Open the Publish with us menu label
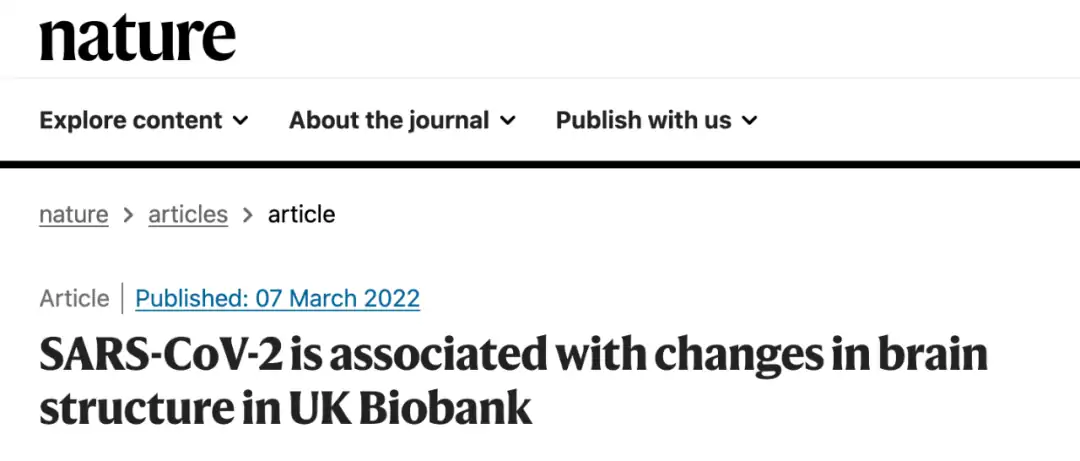Viewport: 1080px width, 461px height. pyautogui.click(x=643, y=121)
